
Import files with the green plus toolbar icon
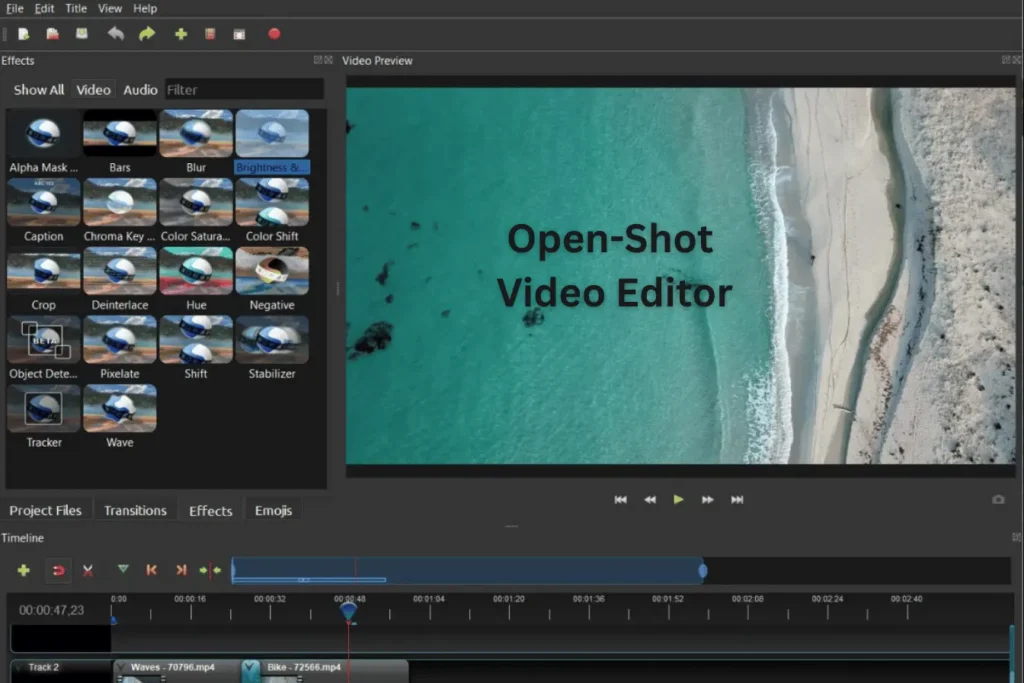coord(181,34)
